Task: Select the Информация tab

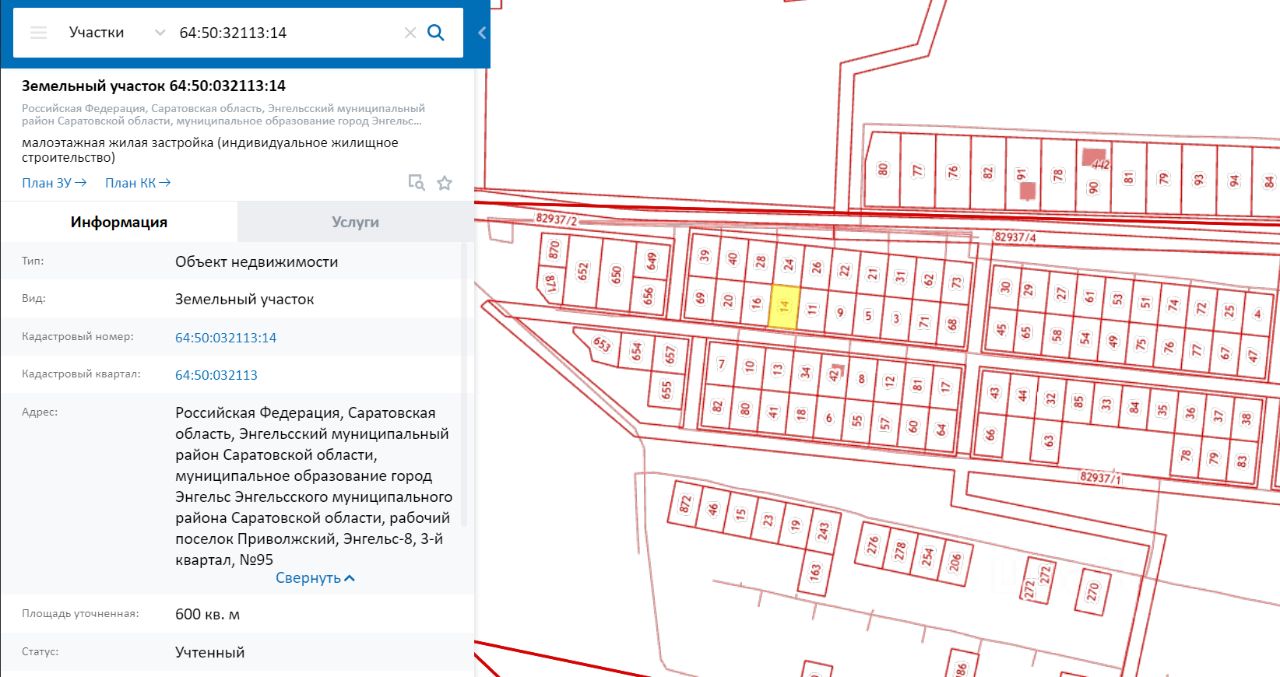Action: [119, 222]
